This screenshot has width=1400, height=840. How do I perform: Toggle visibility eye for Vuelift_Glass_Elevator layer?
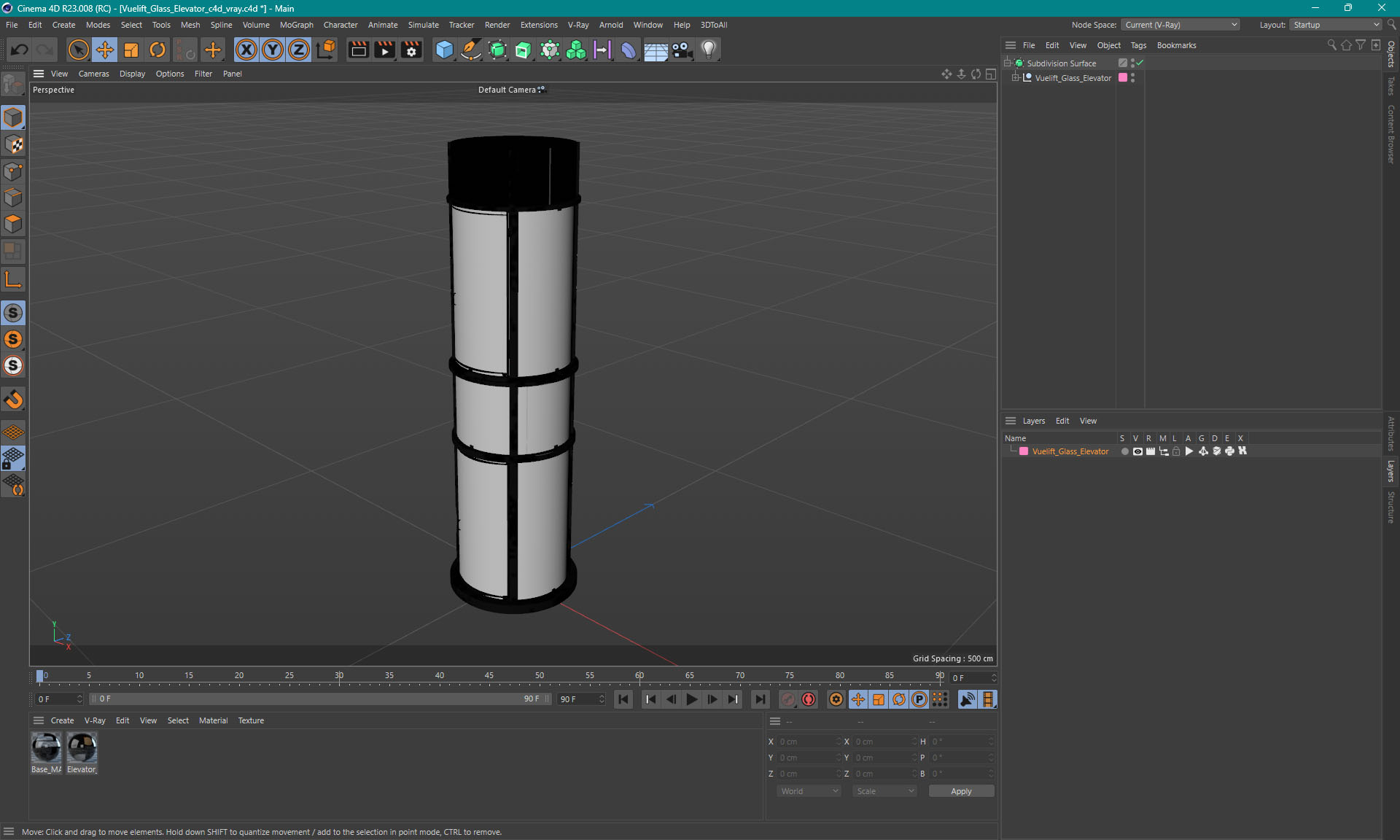(x=1137, y=451)
